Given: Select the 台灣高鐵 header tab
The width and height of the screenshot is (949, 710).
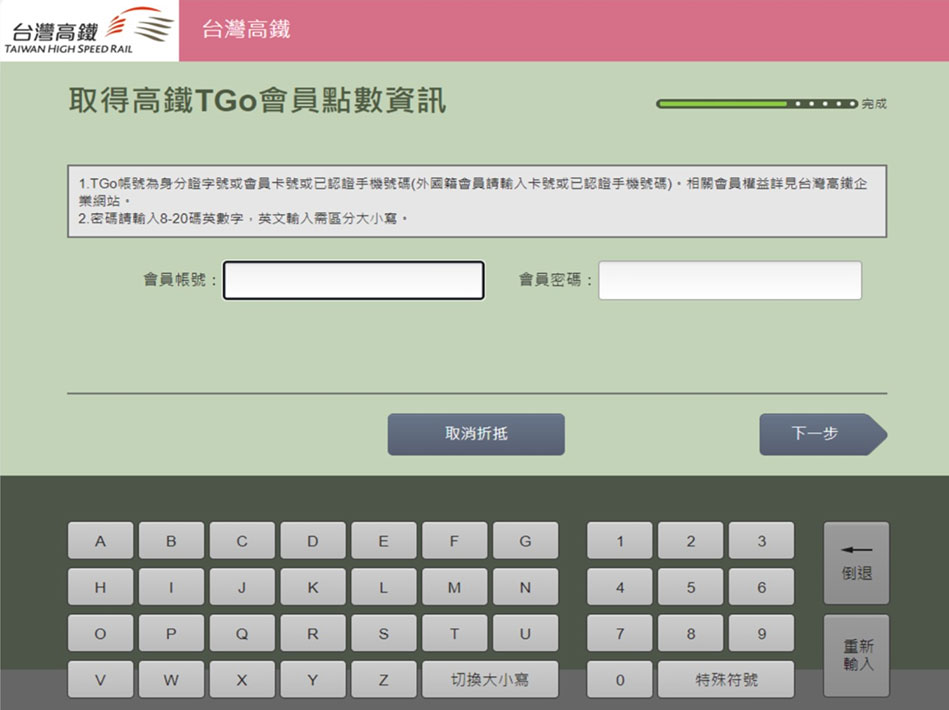Looking at the screenshot, I should [x=246, y=30].
